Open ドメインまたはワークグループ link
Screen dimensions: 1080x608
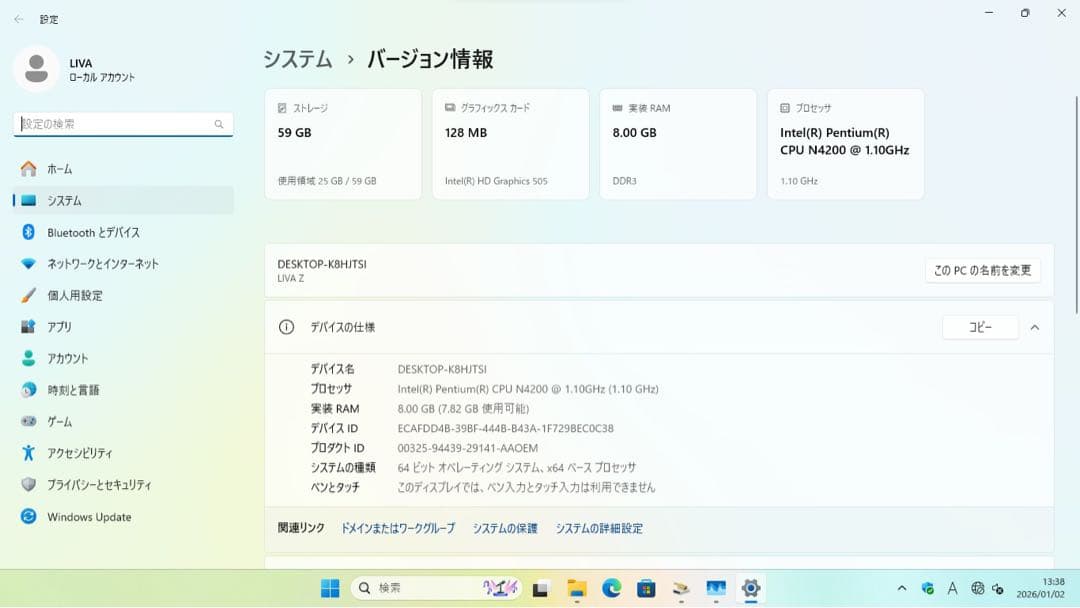pyautogui.click(x=398, y=528)
